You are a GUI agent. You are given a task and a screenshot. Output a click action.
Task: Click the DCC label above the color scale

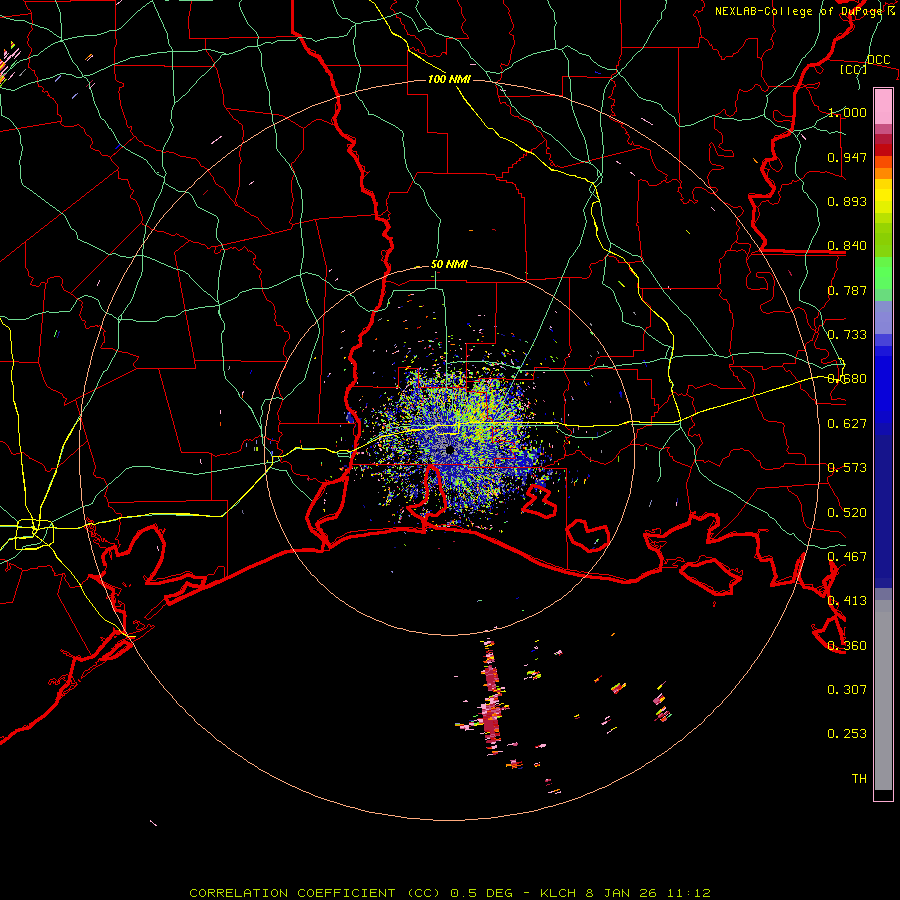tap(878, 60)
